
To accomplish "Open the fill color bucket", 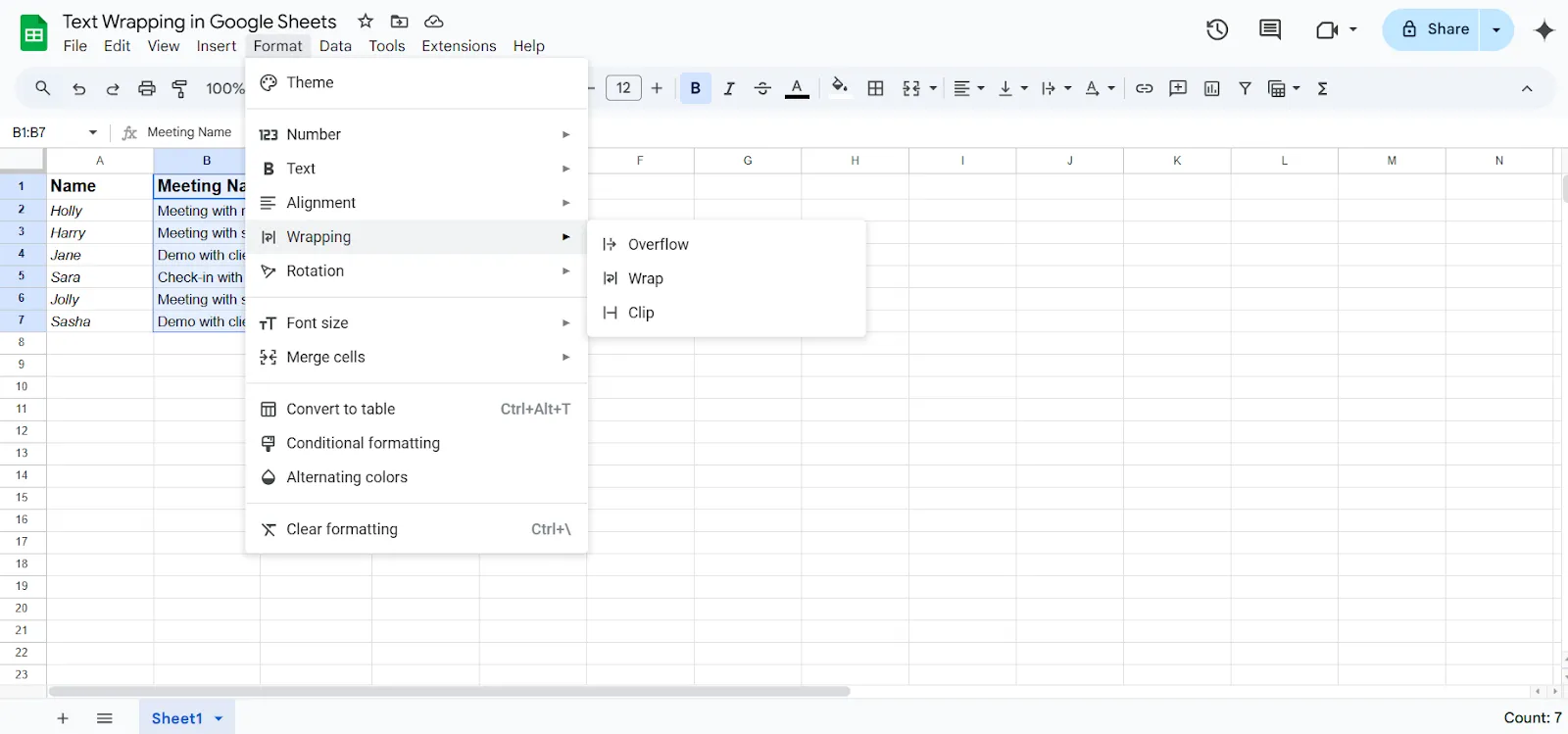I will [x=840, y=87].
